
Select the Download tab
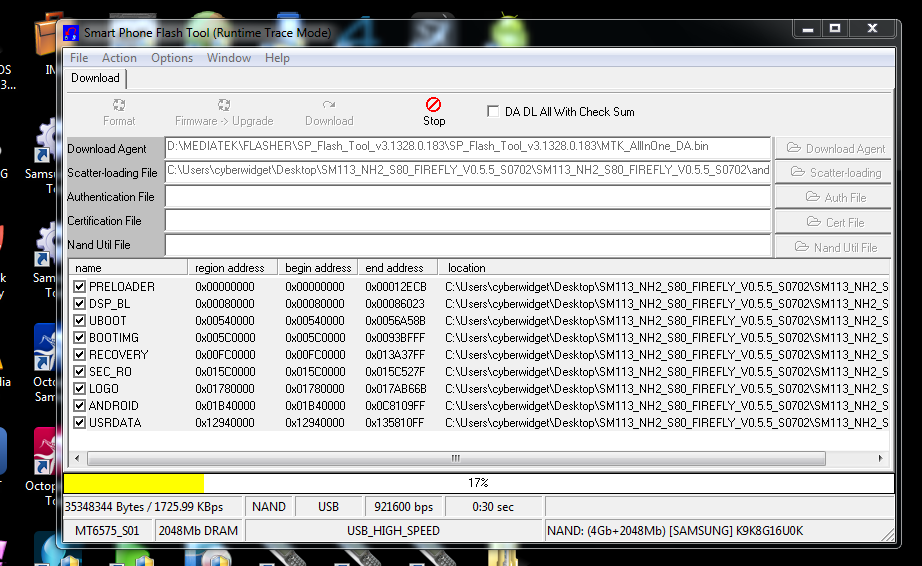point(95,78)
